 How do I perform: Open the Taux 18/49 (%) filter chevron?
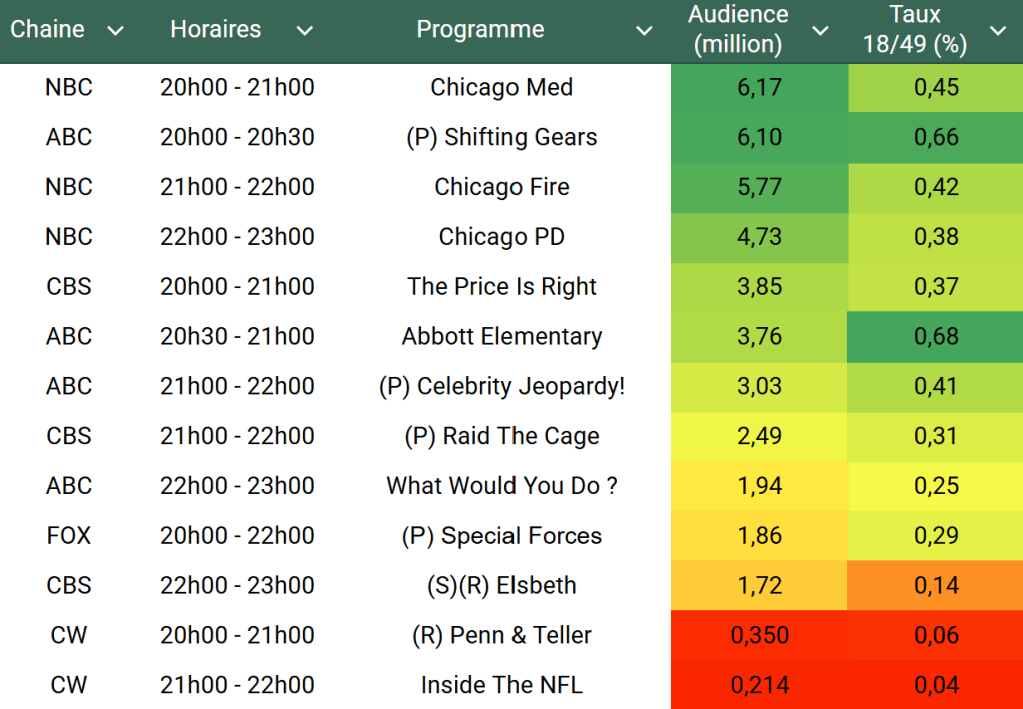coord(998,31)
